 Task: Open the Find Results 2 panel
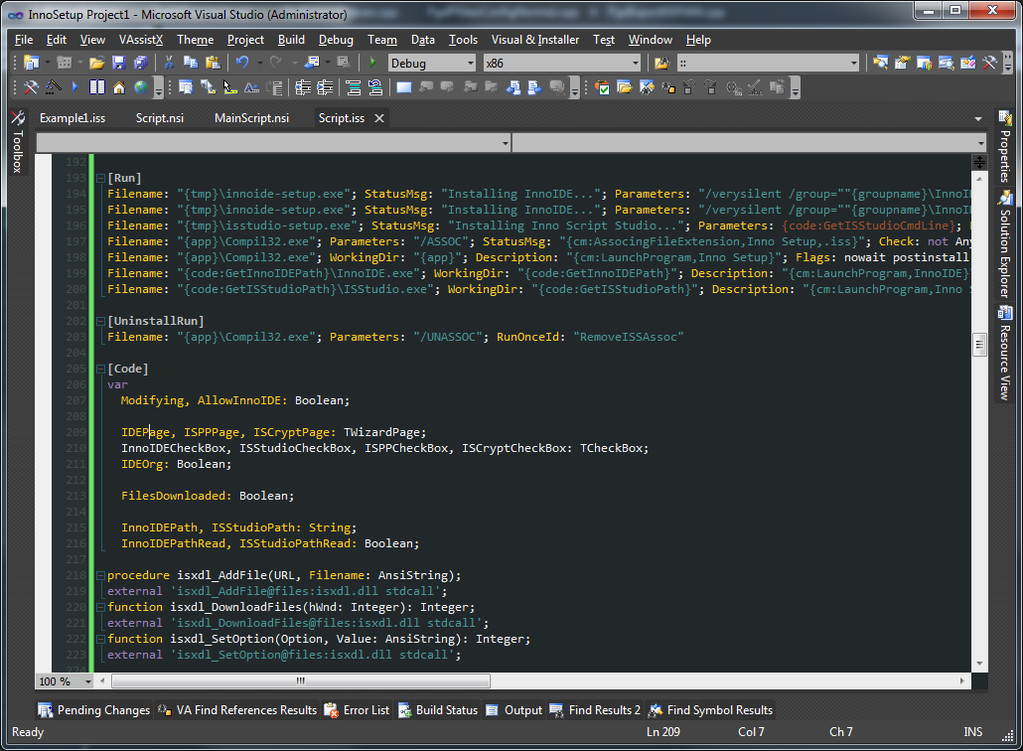(x=596, y=710)
